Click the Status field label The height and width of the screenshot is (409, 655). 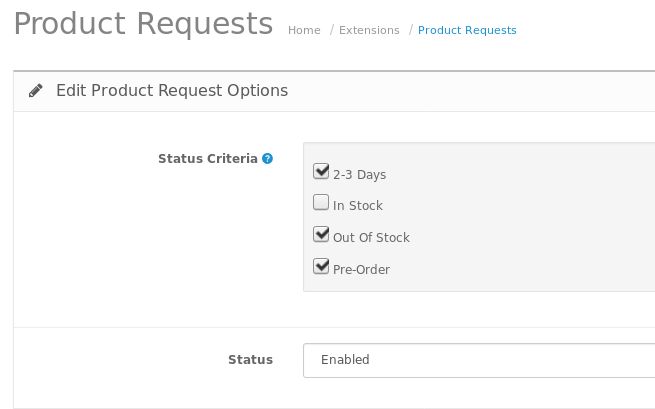[x=250, y=360]
